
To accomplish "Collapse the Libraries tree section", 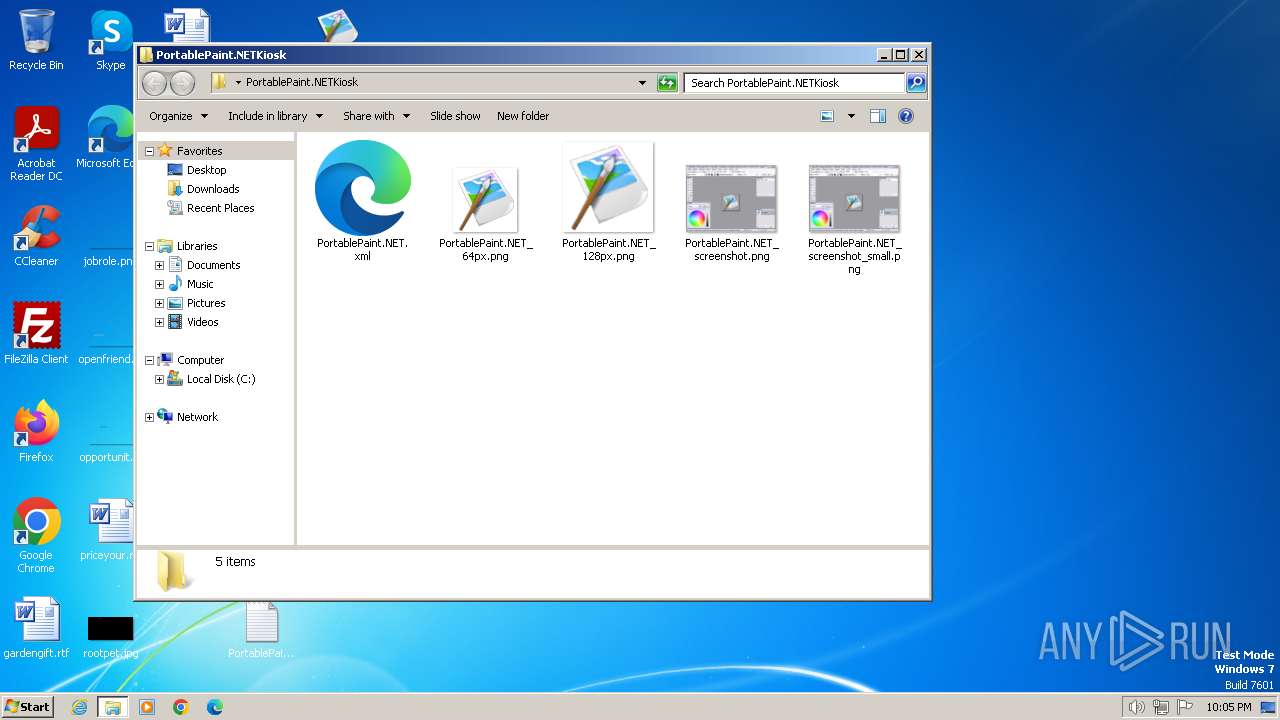I will [x=150, y=246].
